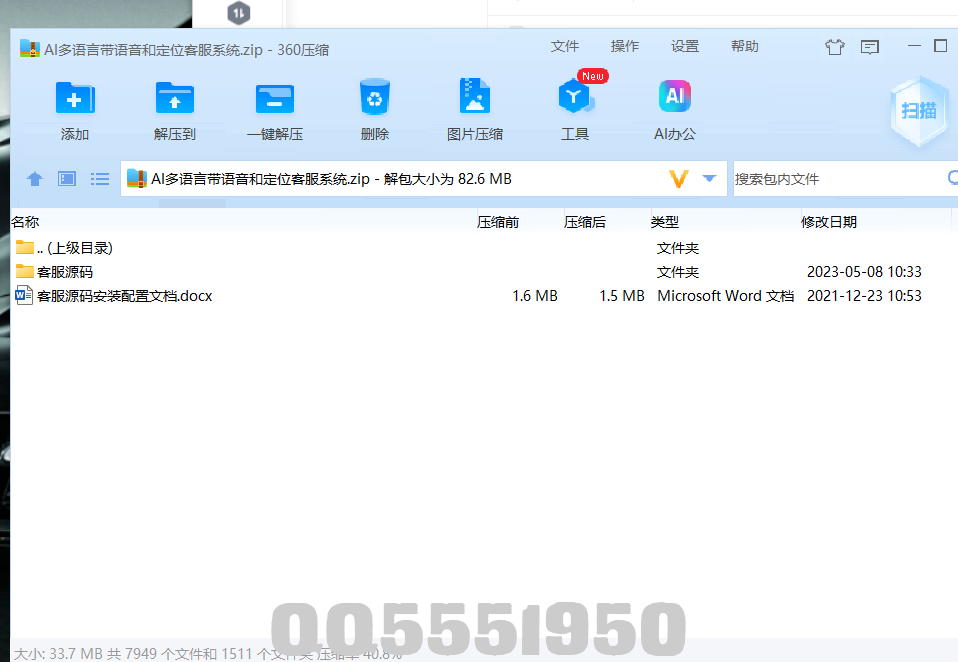Open the 设置 (Settings) menu
Image resolution: width=958 pixels, height=662 pixels.
tap(684, 46)
